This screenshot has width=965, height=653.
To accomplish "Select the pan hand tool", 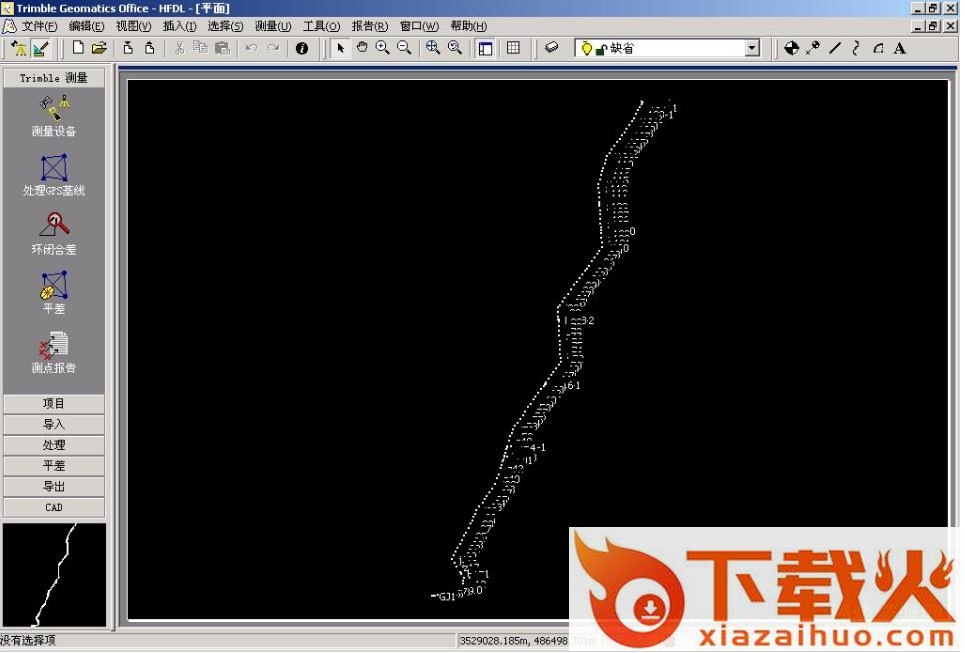I will coord(362,48).
